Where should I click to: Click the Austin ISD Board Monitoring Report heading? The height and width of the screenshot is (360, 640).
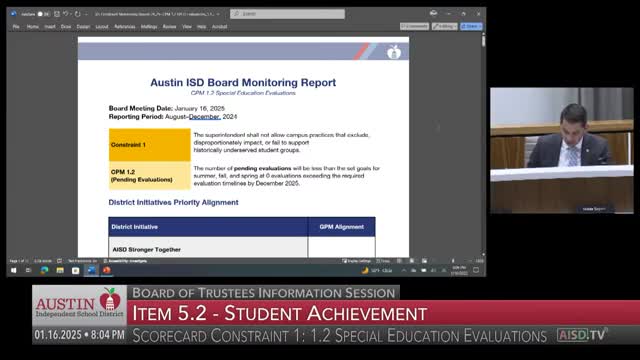(x=243, y=82)
